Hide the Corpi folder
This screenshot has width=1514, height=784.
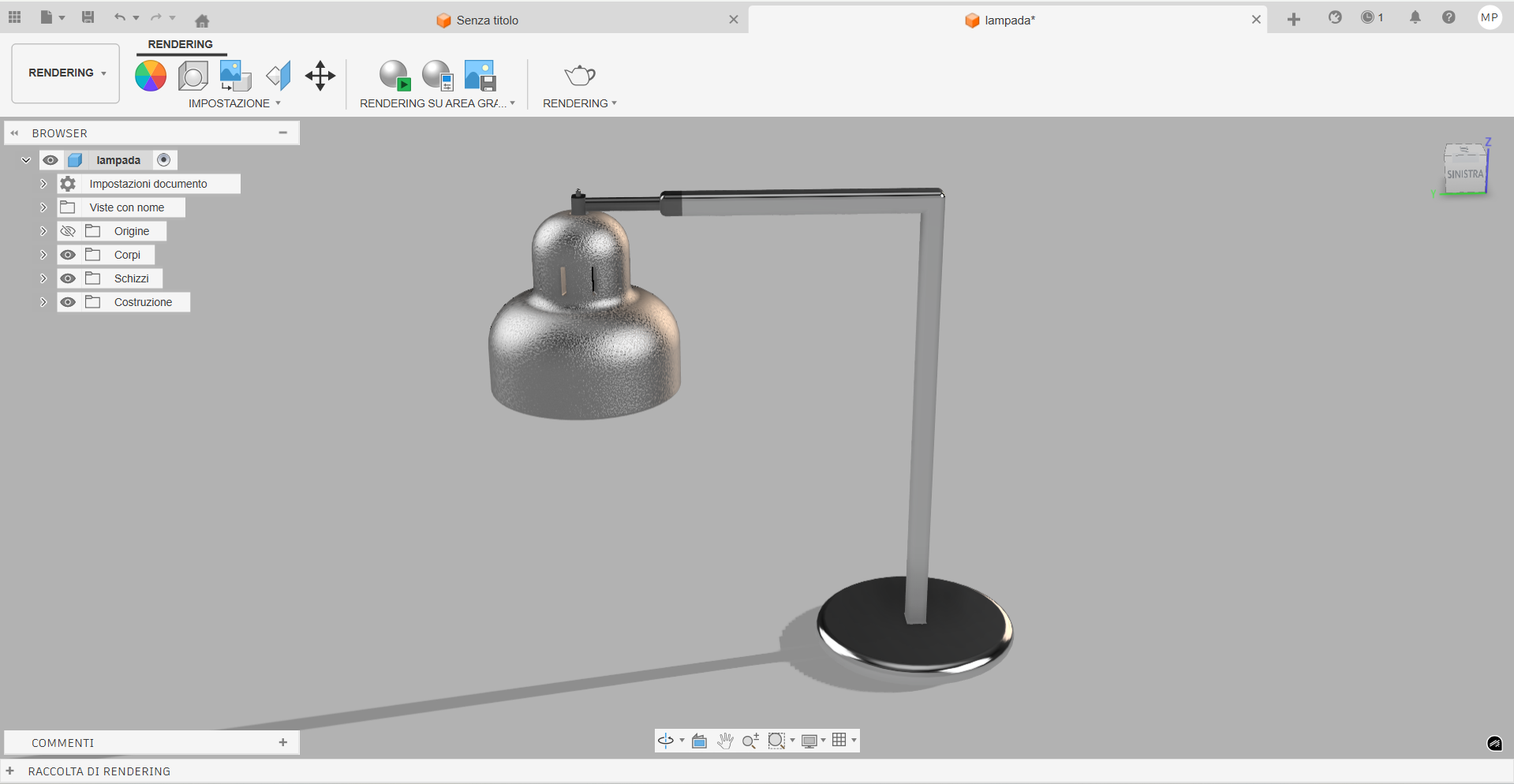68,254
